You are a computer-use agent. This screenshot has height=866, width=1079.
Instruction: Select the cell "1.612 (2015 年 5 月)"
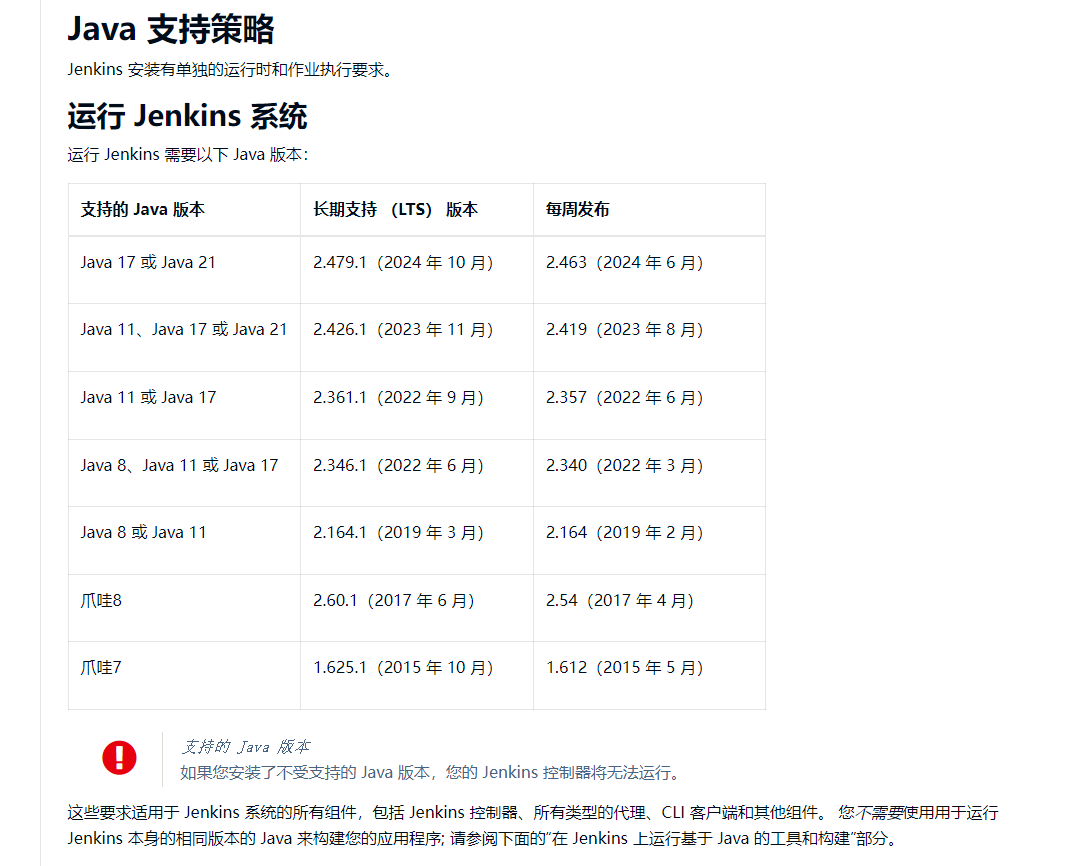point(650,675)
